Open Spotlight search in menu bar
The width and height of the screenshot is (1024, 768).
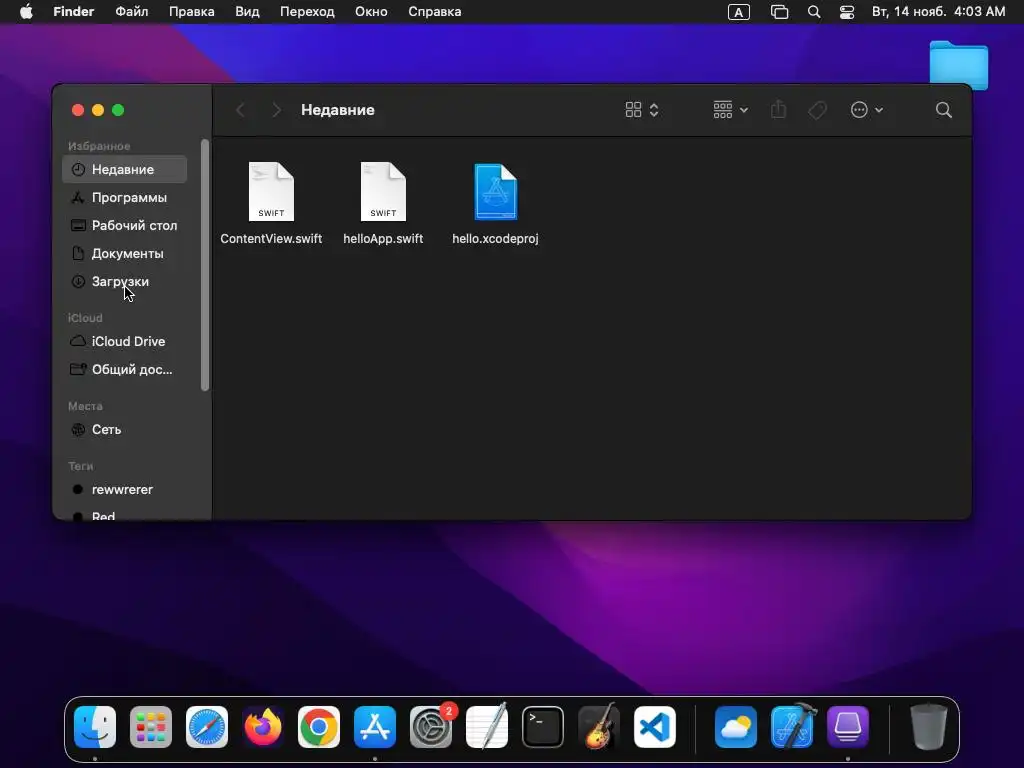click(814, 12)
